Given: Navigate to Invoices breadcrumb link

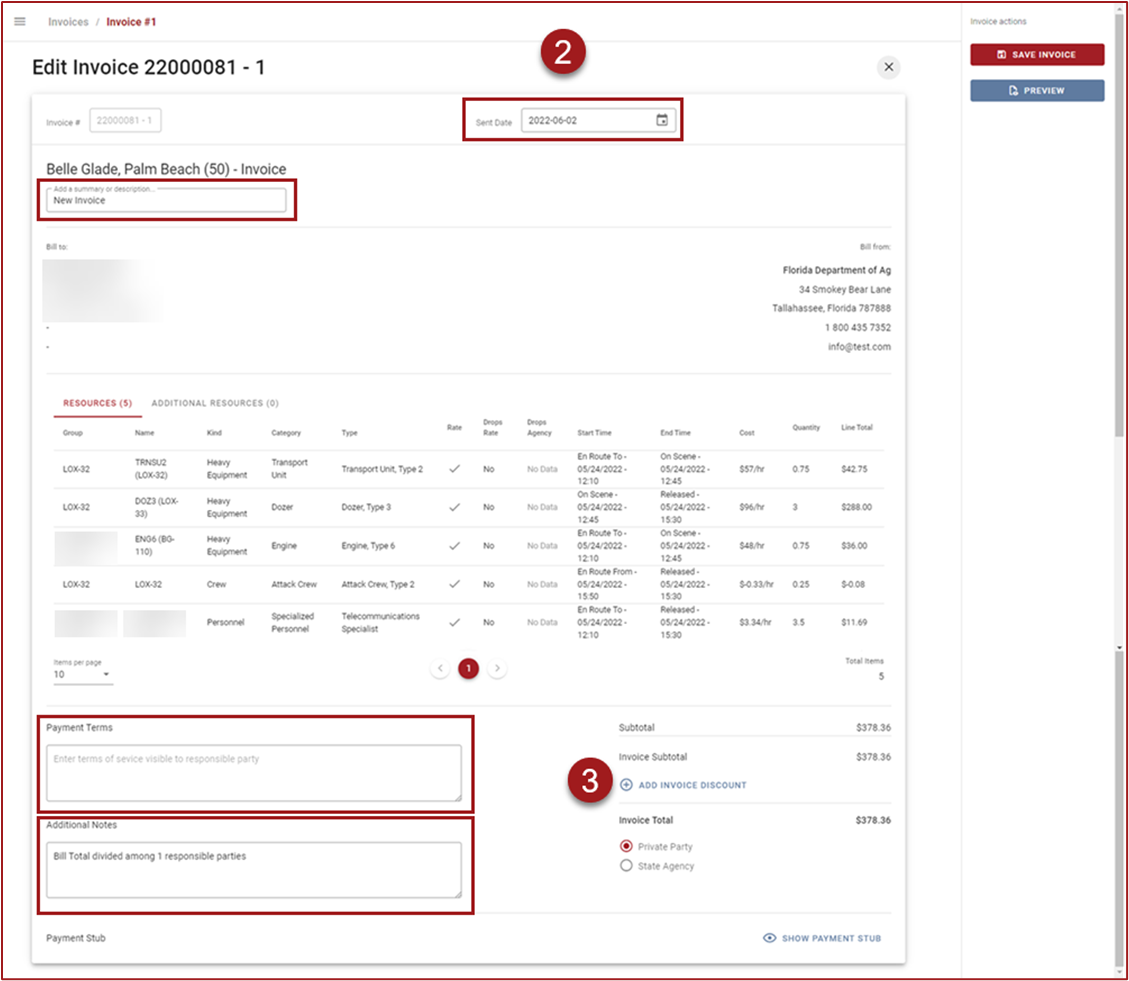Looking at the screenshot, I should pos(68,21).
